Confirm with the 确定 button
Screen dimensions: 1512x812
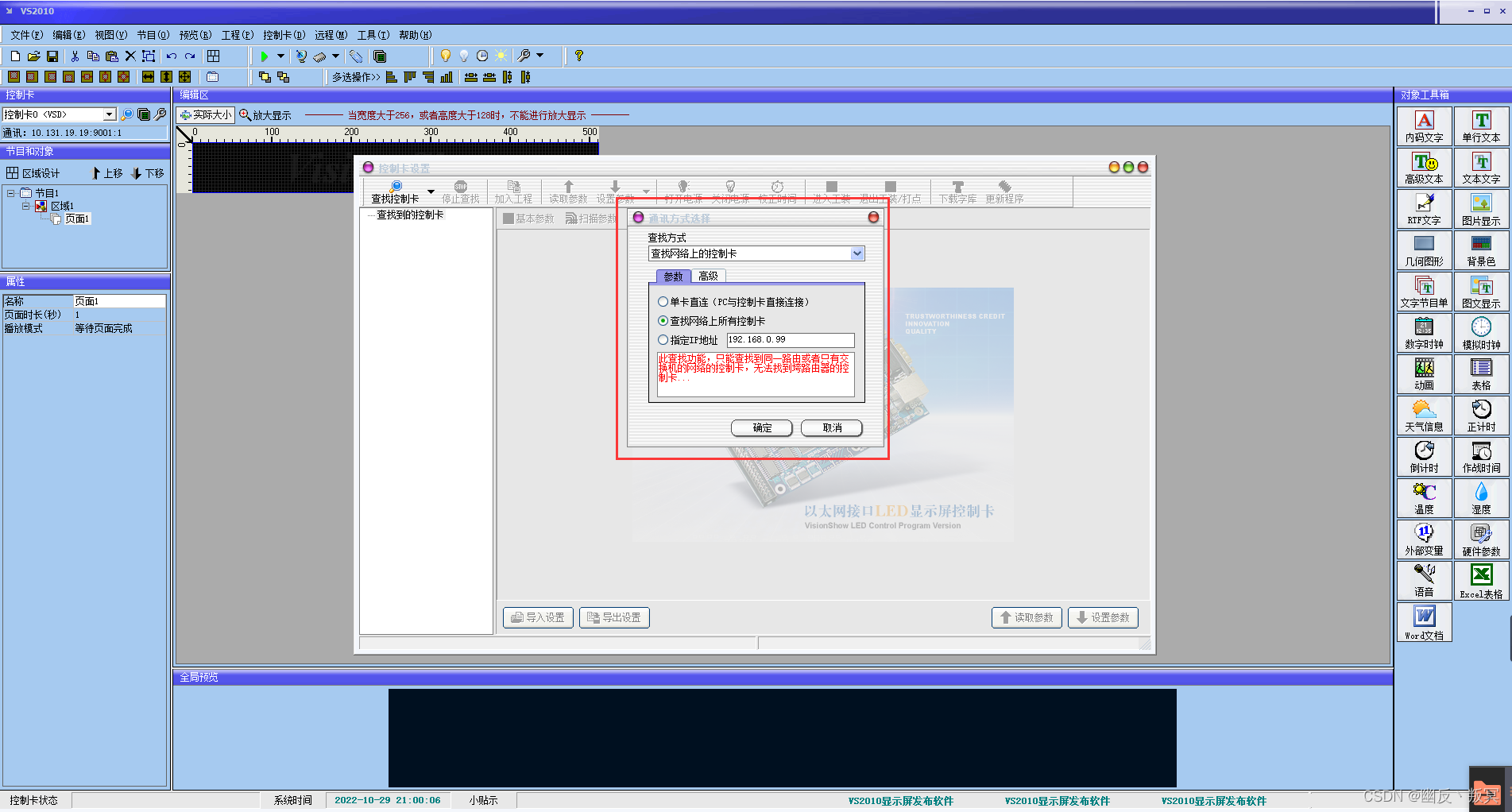(x=762, y=427)
